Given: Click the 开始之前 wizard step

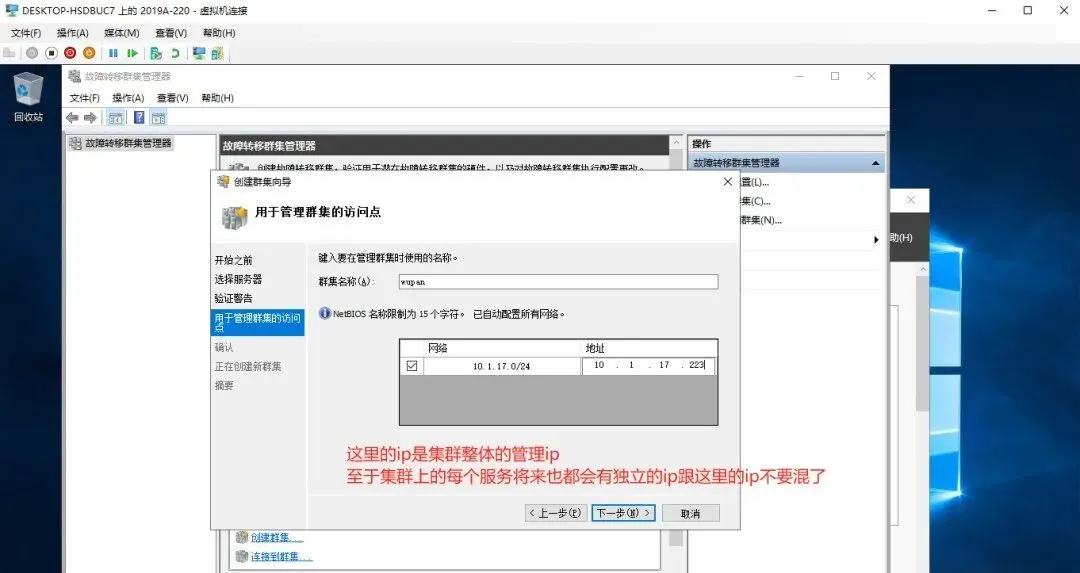Looking at the screenshot, I should coord(233,260).
